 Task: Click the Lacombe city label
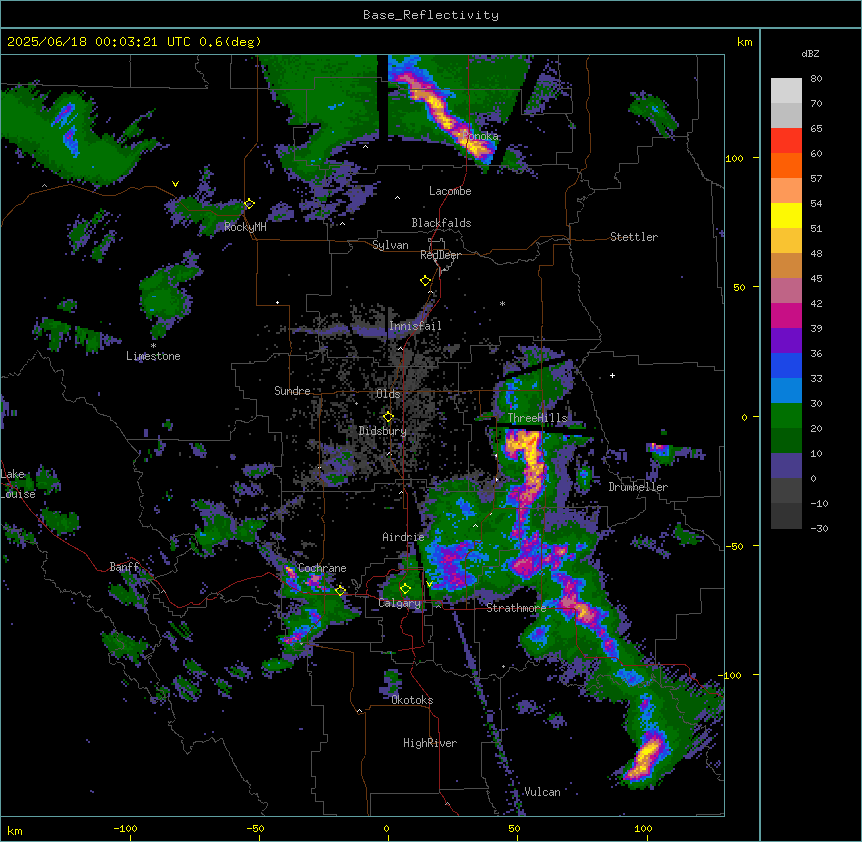tap(450, 191)
